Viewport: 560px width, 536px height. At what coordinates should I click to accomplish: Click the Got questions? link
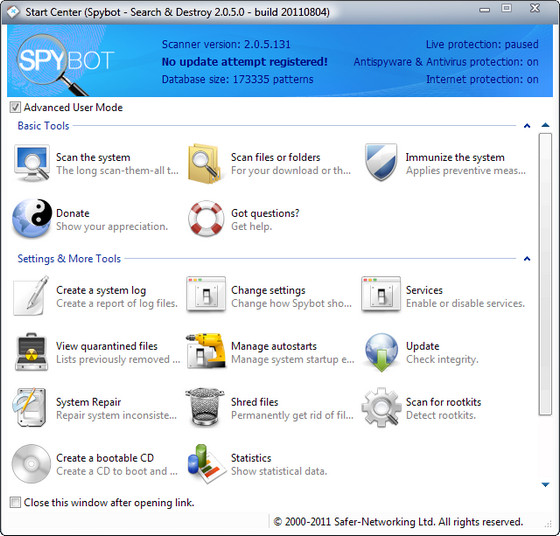tap(265, 213)
